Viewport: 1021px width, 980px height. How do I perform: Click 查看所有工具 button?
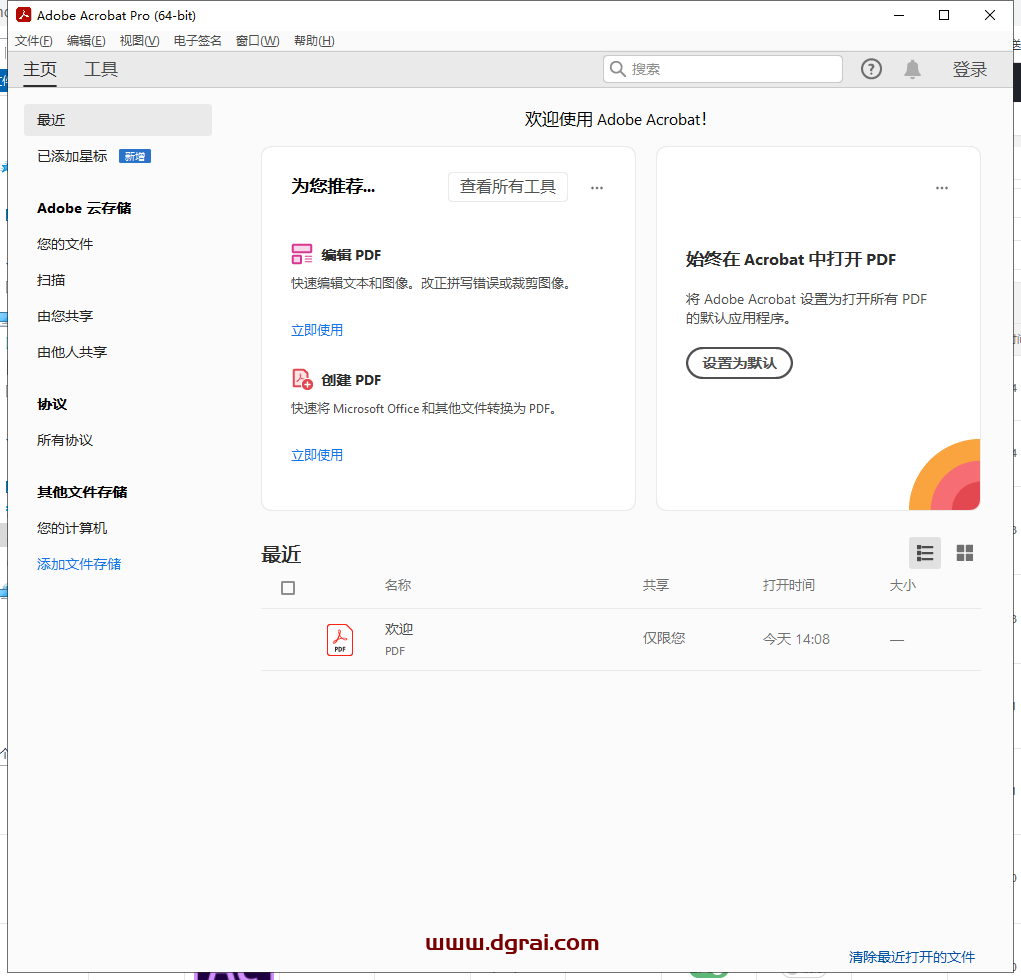pyautogui.click(x=507, y=187)
